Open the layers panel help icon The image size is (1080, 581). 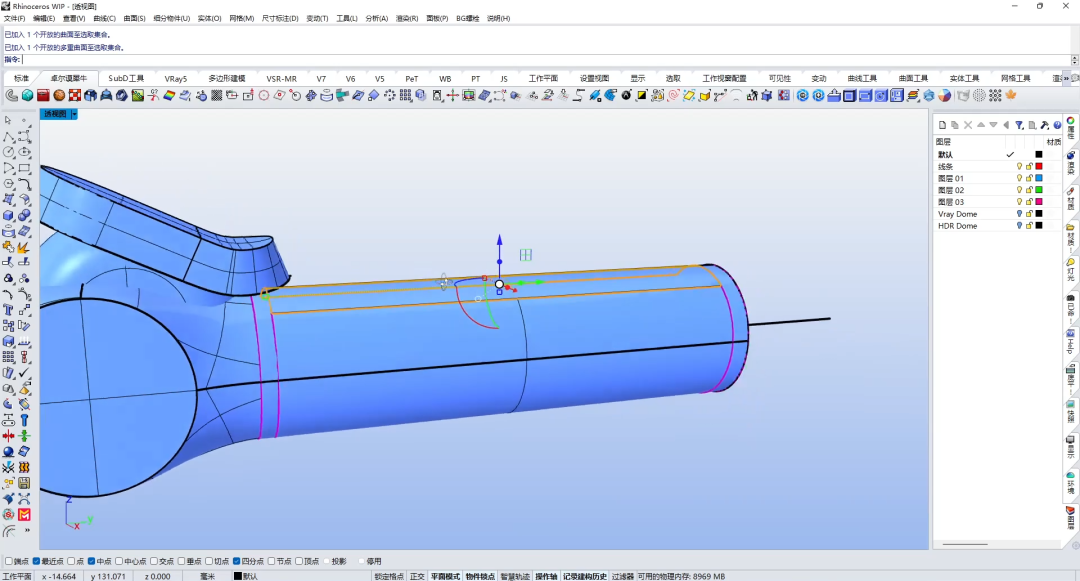(1057, 125)
